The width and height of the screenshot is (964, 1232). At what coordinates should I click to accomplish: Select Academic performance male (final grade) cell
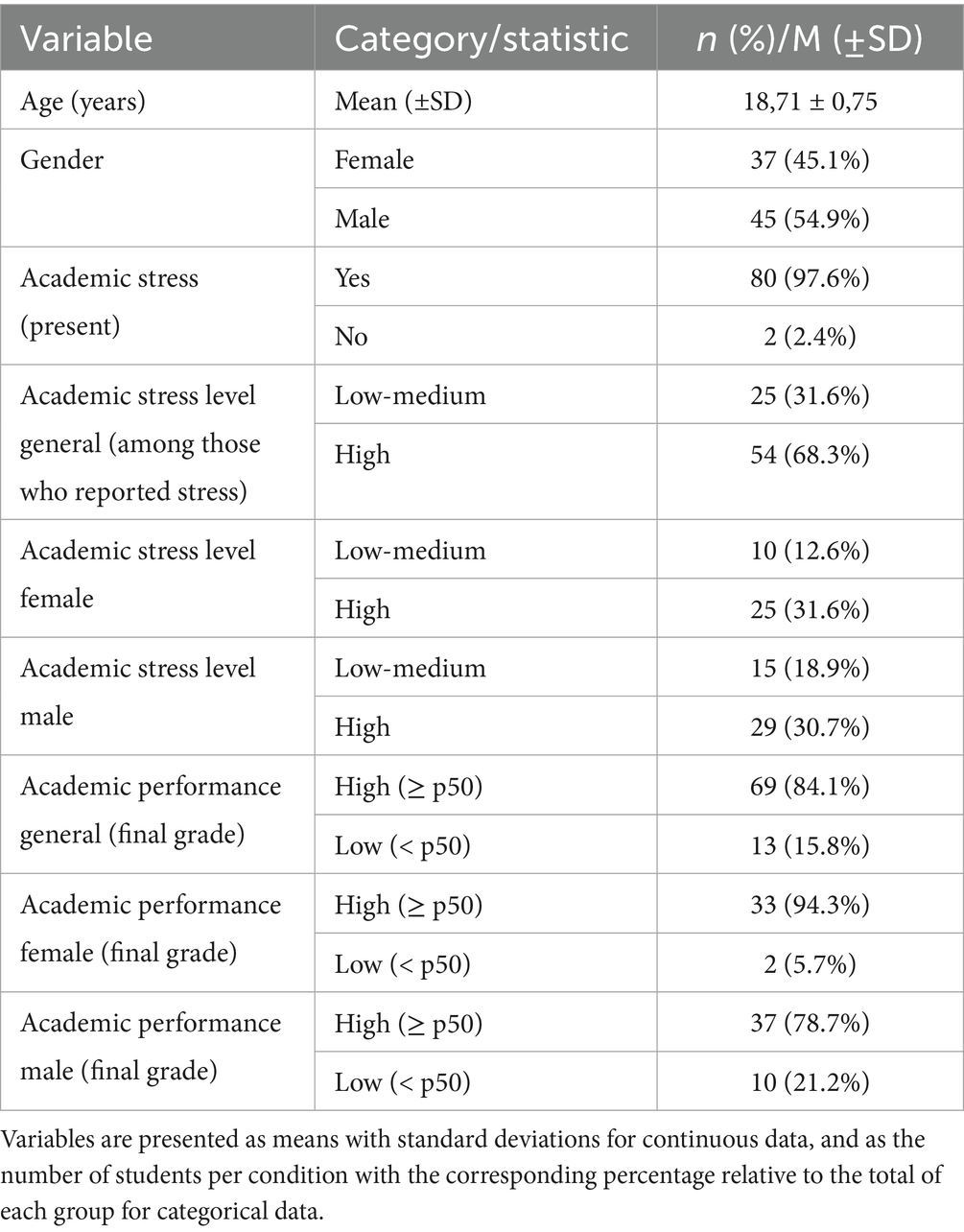click(x=151, y=1047)
